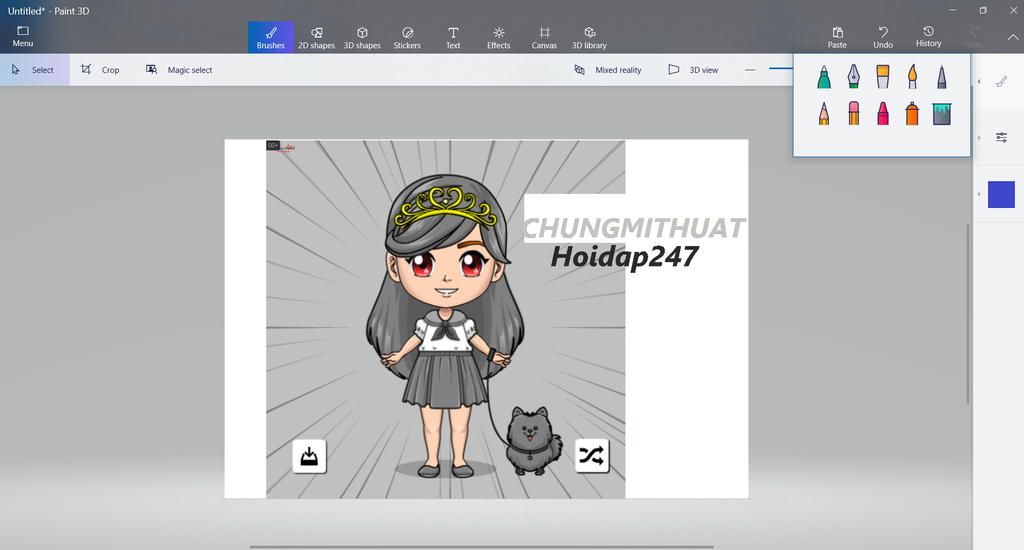Screen dimensions: 1024x550
Task: Click the vertical scrollbar beside the canvas
Action: pos(968,314)
